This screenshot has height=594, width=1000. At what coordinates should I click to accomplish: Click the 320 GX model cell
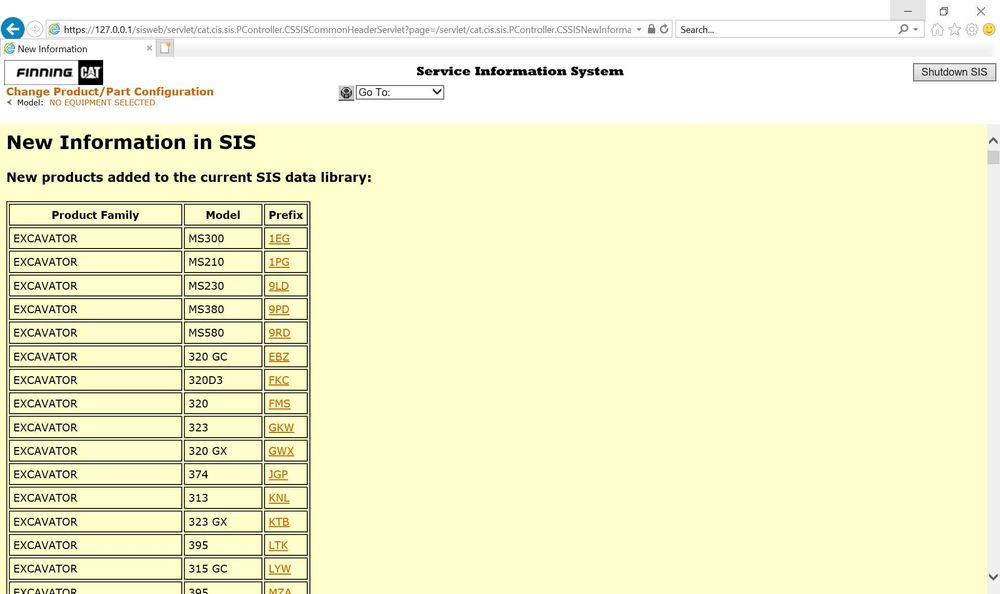[223, 451]
